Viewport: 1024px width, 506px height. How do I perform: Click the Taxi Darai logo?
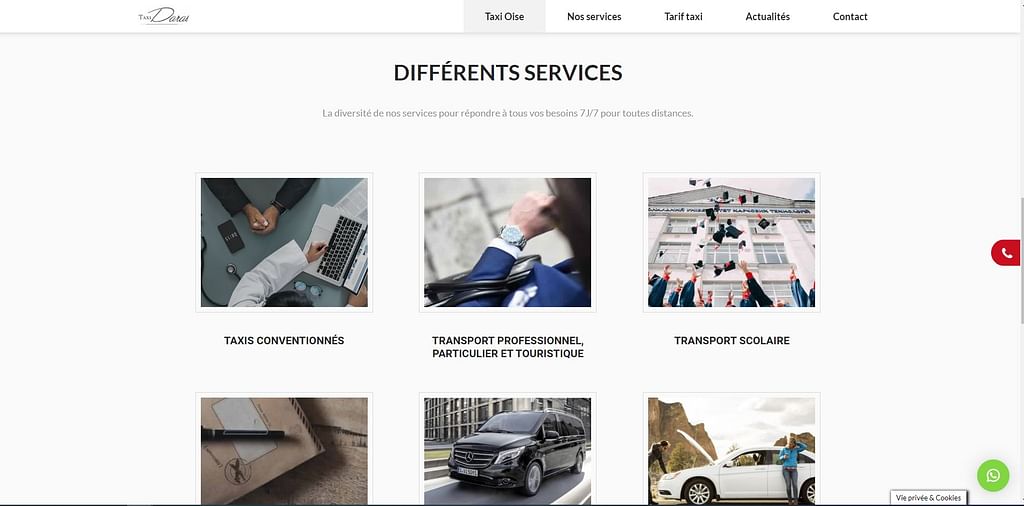click(164, 16)
